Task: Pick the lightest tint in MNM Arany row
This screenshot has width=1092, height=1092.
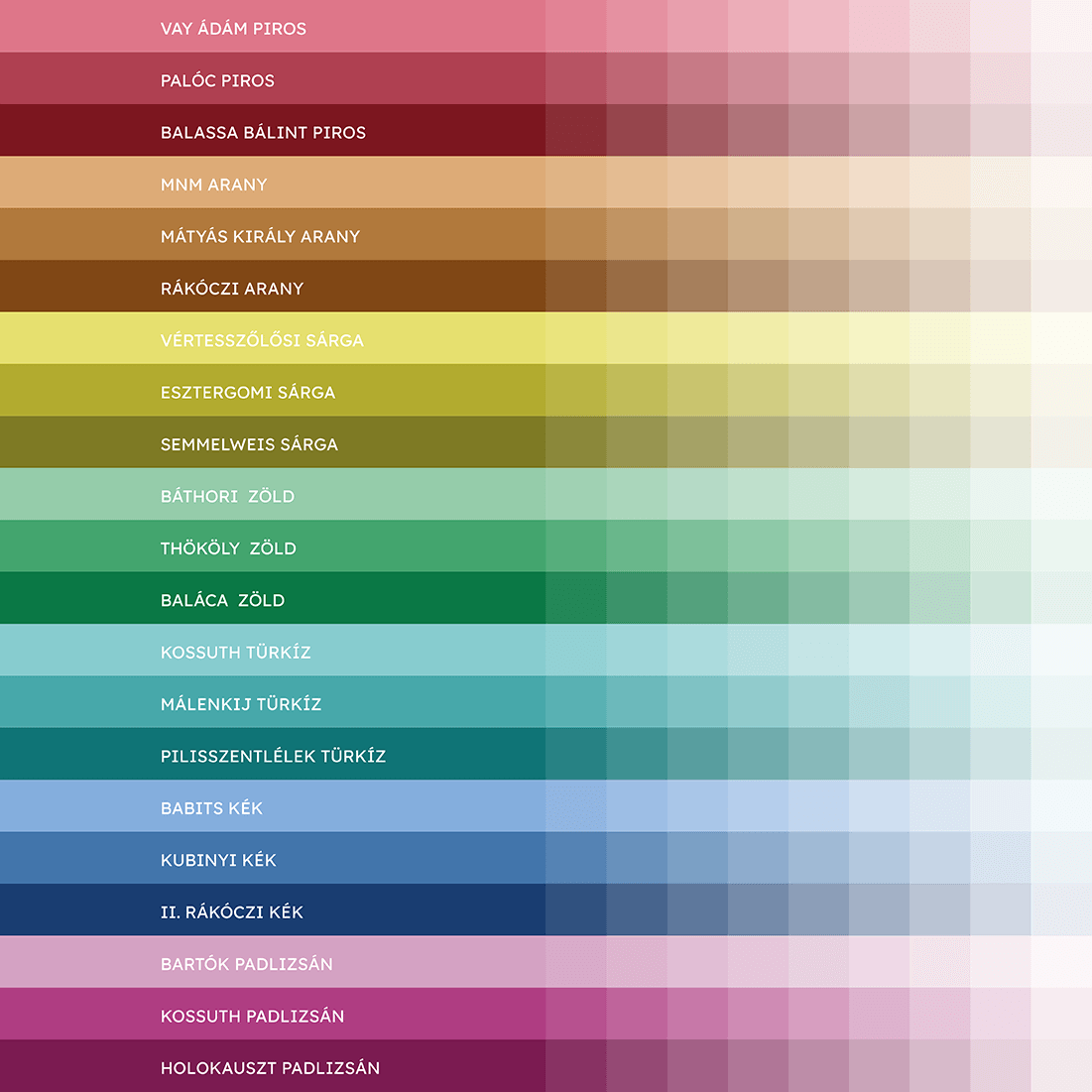Action: [1061, 182]
